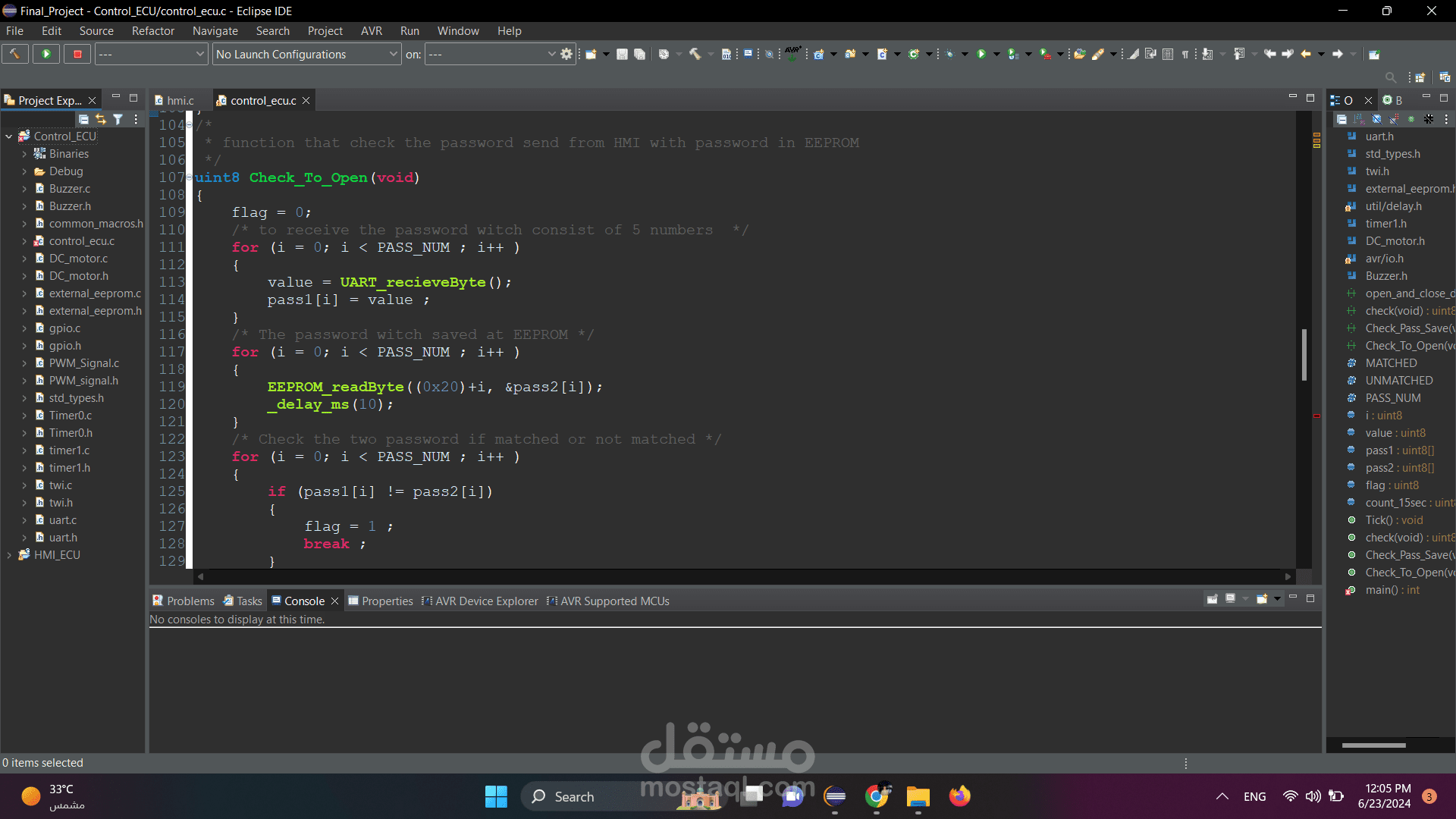Click the Debug bug toolbar icon
The height and width of the screenshot is (819, 1456).
[949, 54]
